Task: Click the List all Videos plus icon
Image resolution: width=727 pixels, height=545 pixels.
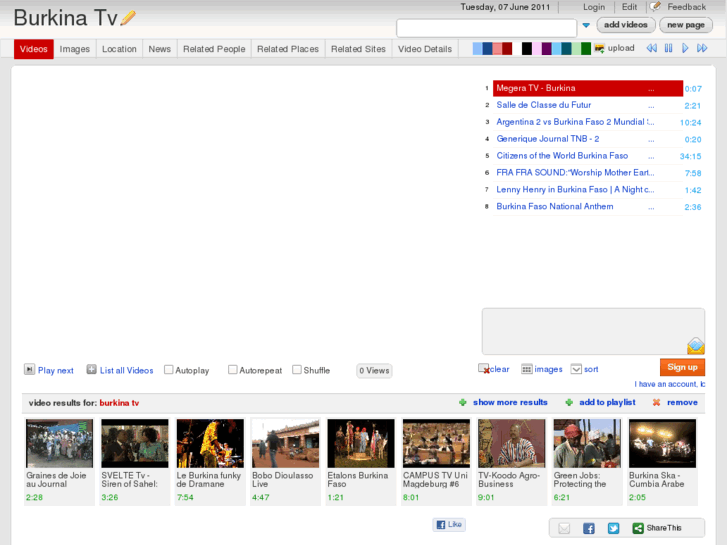Action: click(91, 370)
